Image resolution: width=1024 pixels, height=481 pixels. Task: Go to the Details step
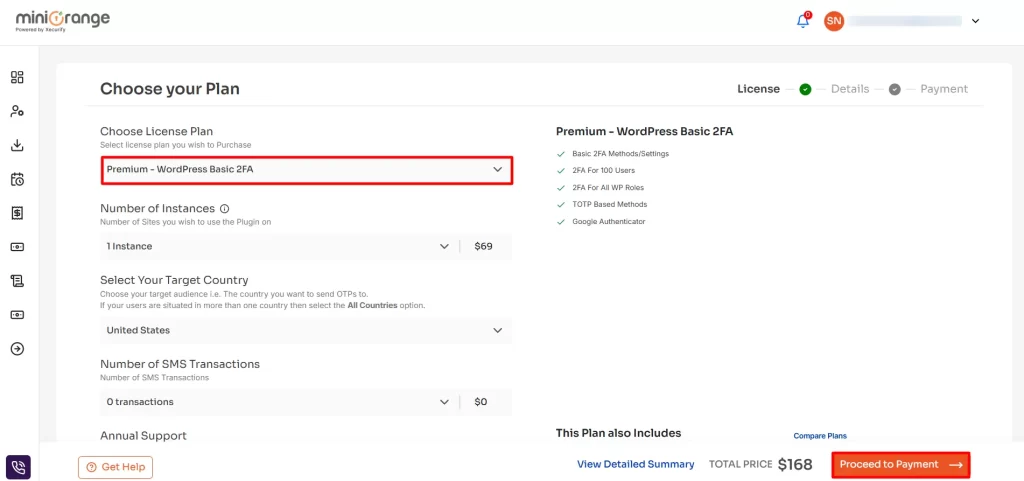tap(849, 89)
